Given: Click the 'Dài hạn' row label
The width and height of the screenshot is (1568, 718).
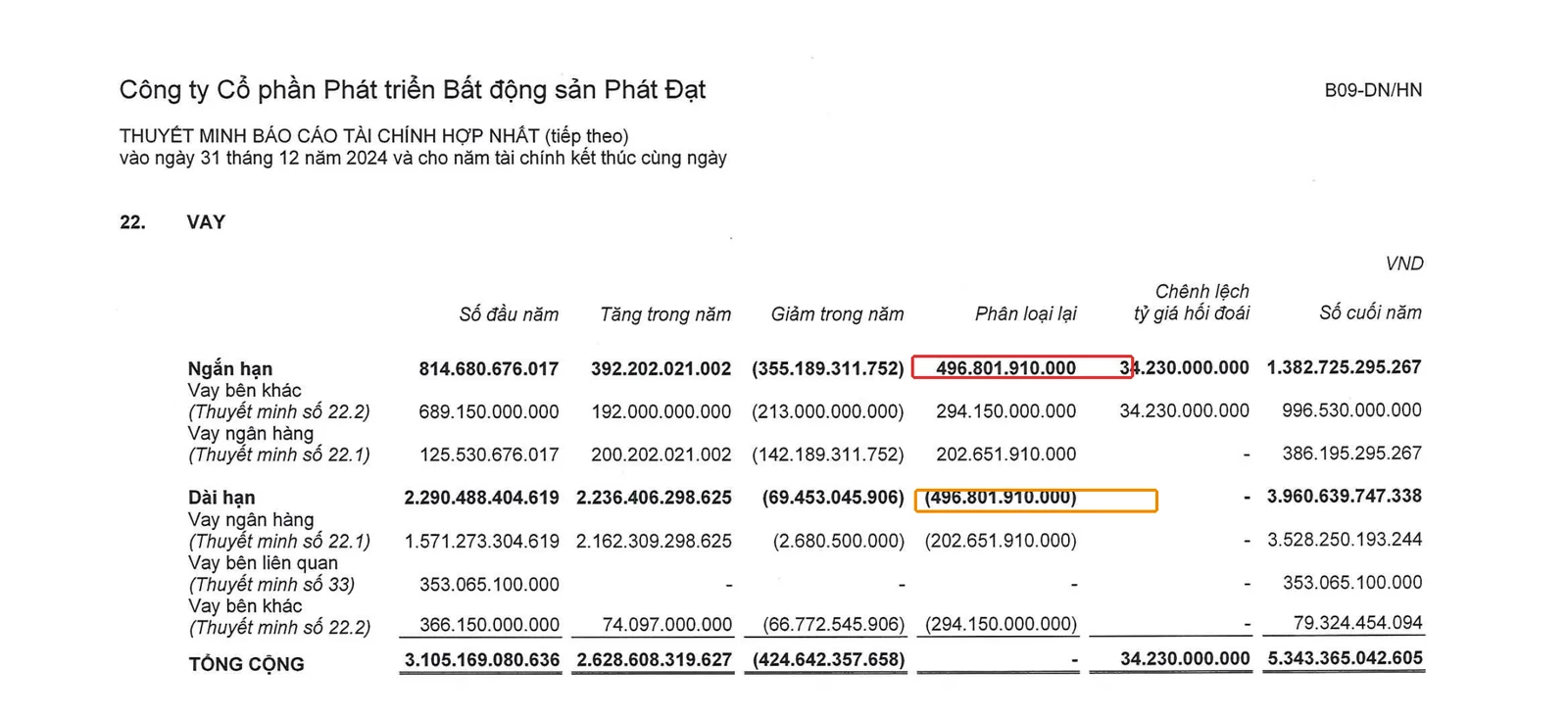Looking at the screenshot, I should click(221, 498).
